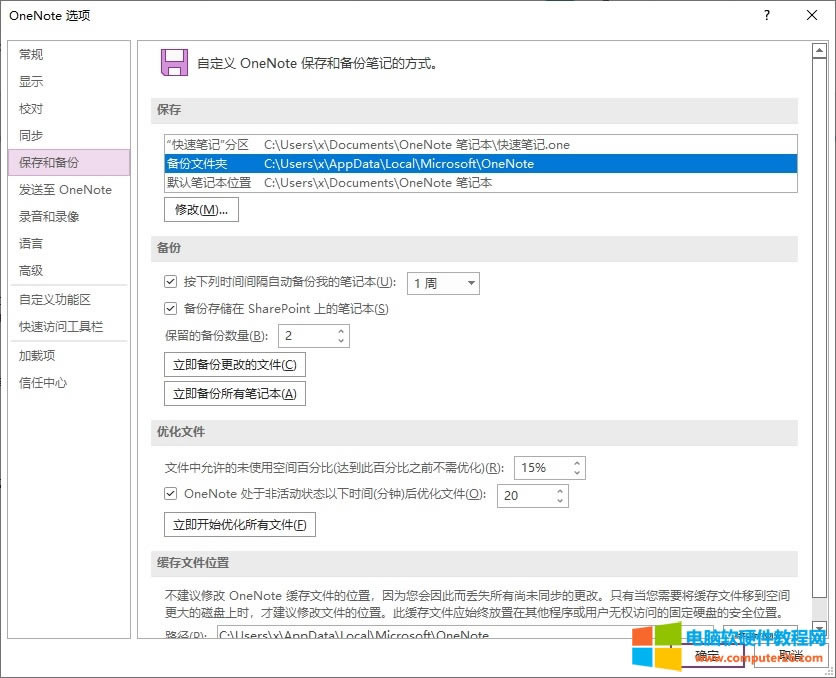Screen dimensions: 836x678
Task: Increase the 20 minutes inactivity value
Action: point(559,490)
